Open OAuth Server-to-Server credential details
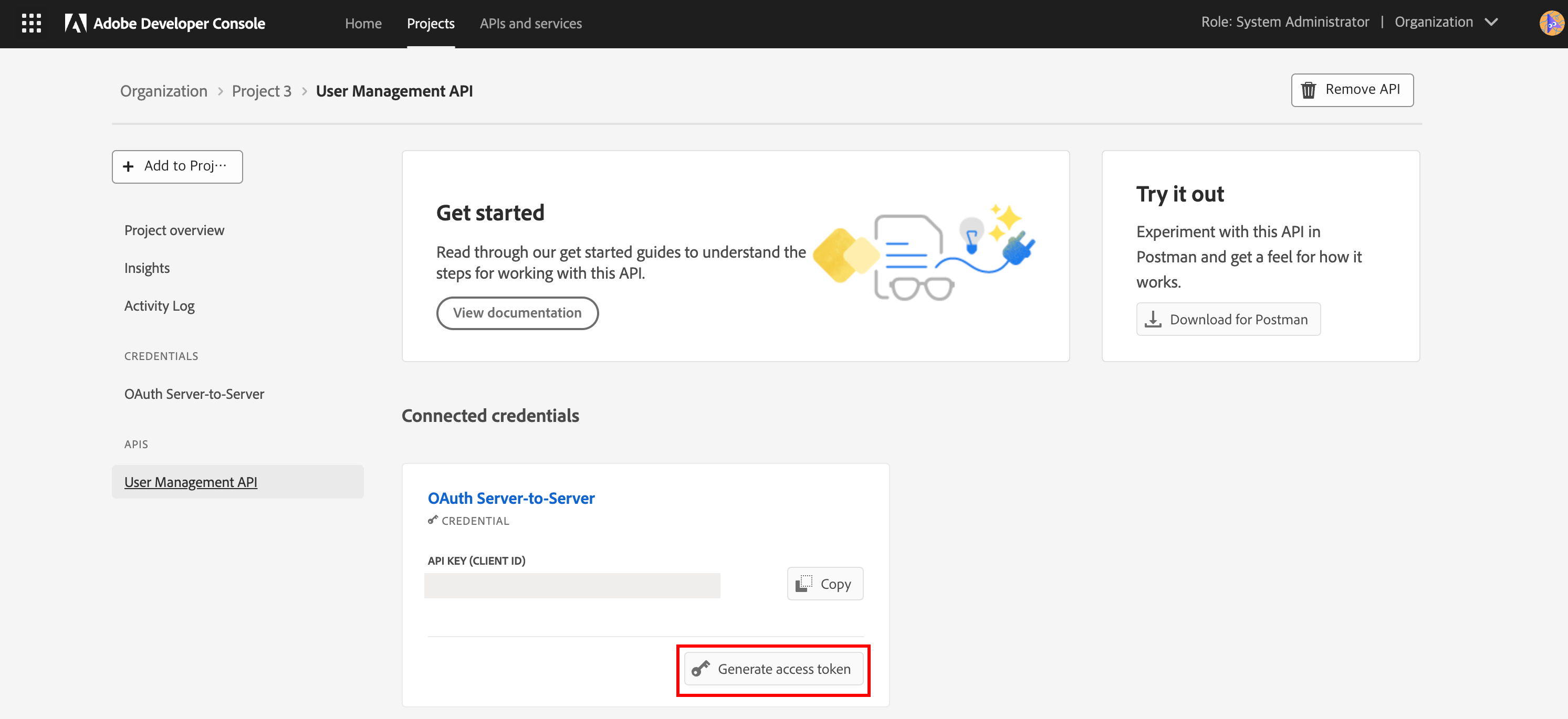This screenshot has height=719, width=1568. tap(511, 498)
